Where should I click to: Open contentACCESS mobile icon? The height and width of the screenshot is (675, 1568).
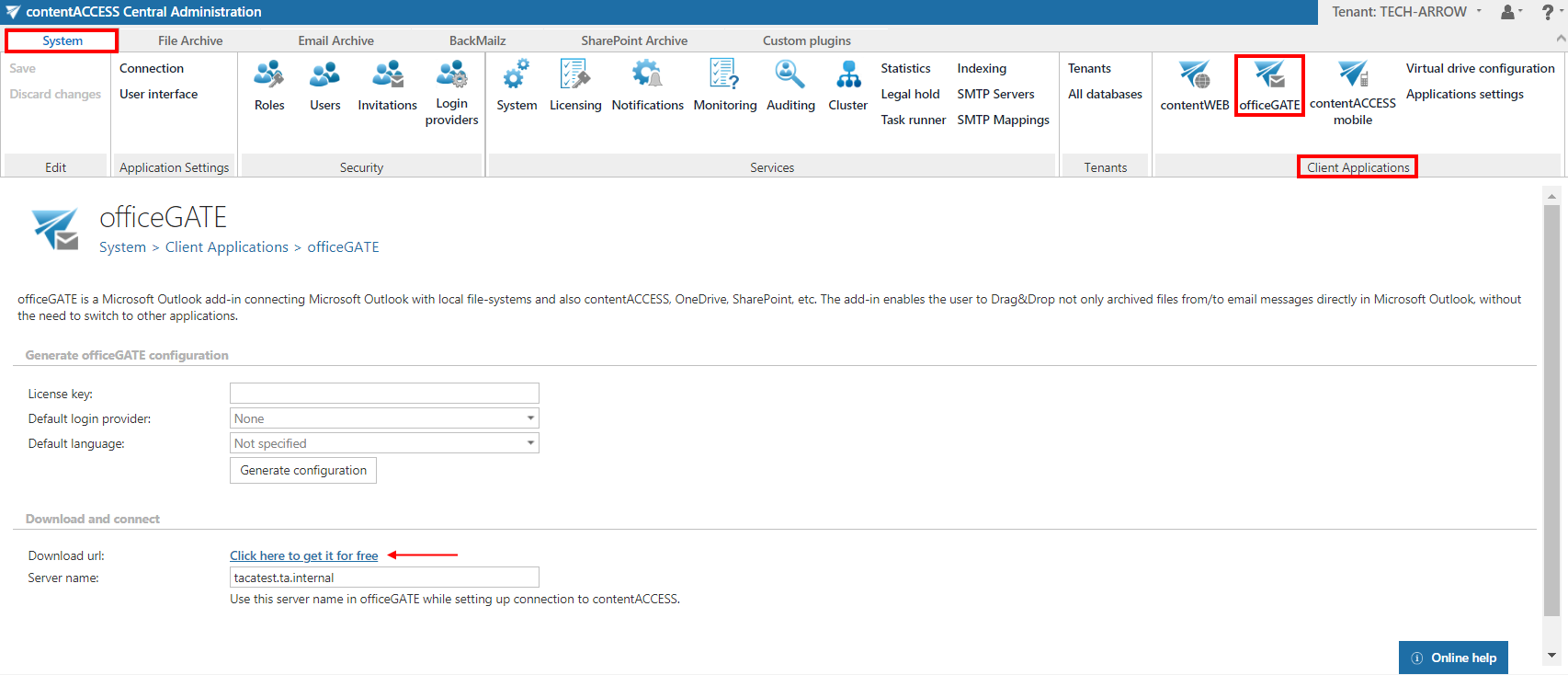[x=1352, y=76]
